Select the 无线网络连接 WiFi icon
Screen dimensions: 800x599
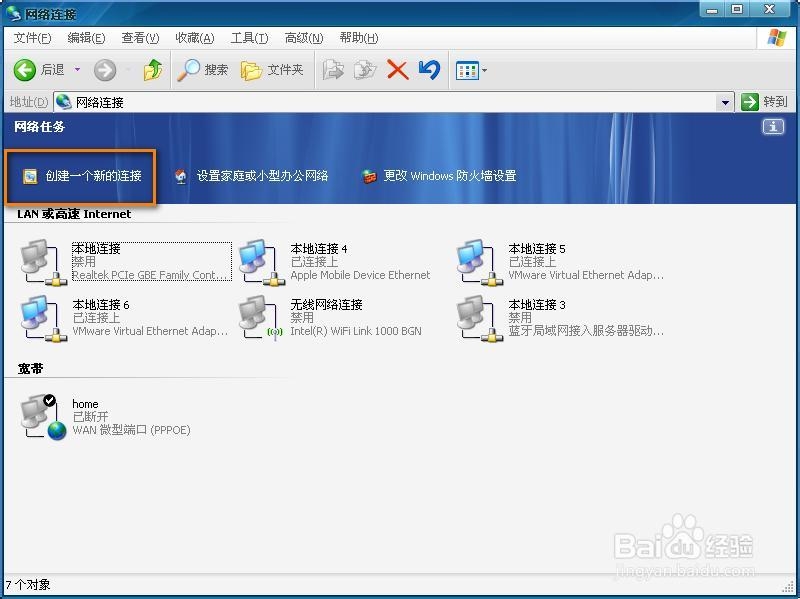point(262,318)
